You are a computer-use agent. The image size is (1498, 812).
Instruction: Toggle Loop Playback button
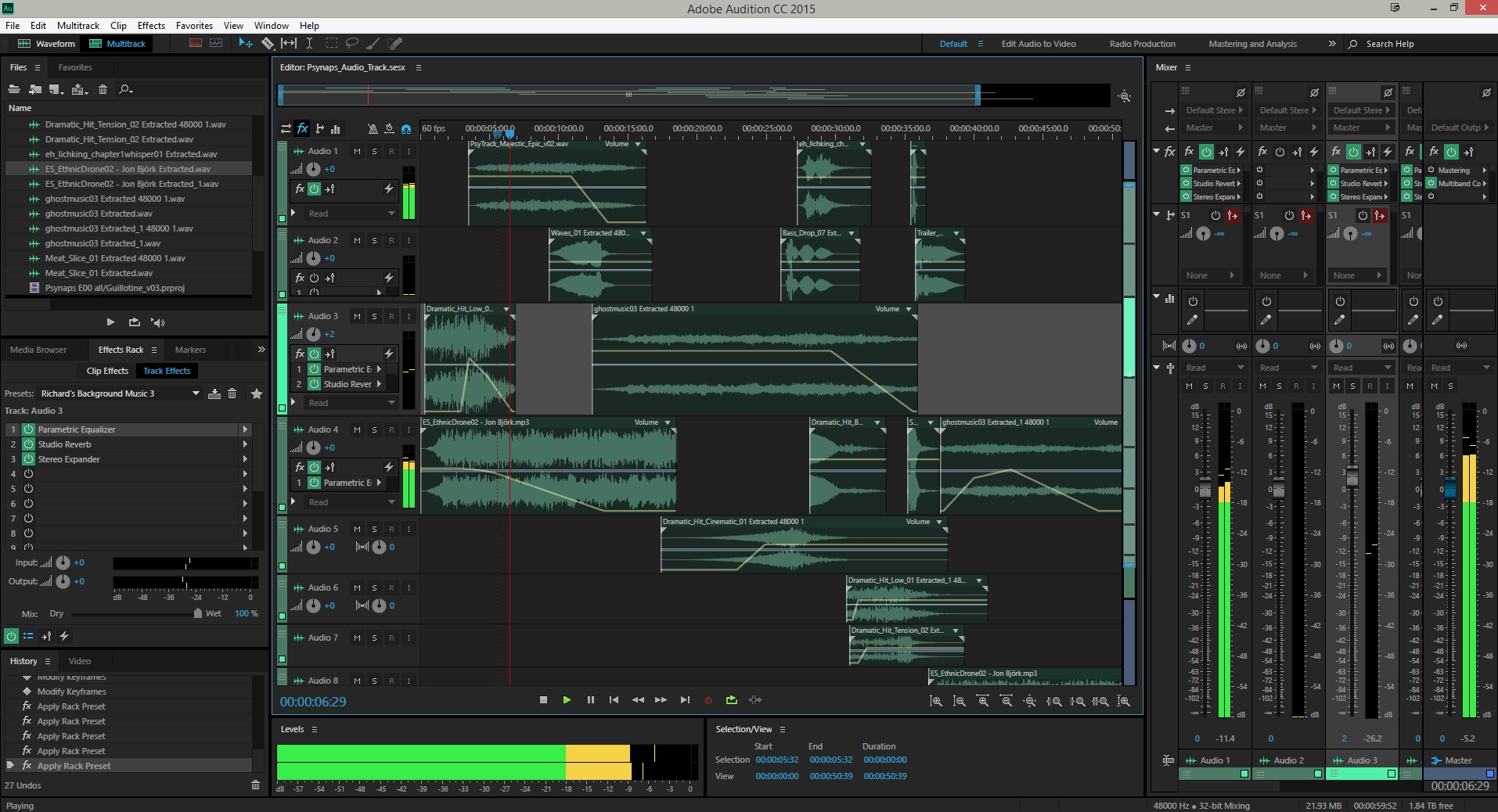(x=732, y=700)
